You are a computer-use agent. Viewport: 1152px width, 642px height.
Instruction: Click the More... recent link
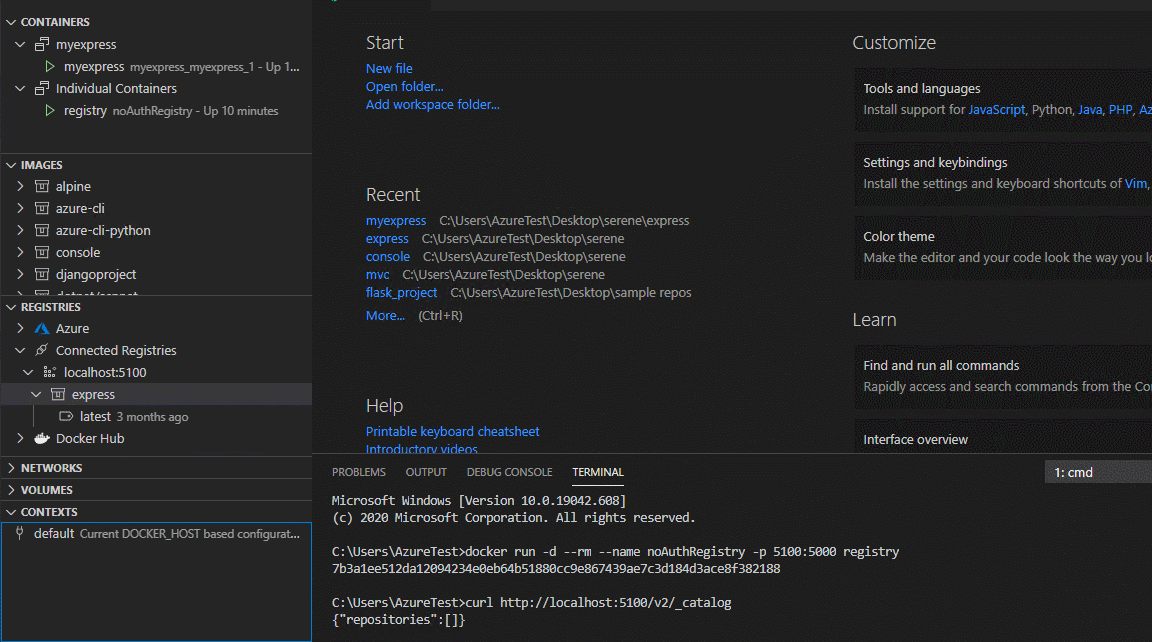[x=385, y=316]
